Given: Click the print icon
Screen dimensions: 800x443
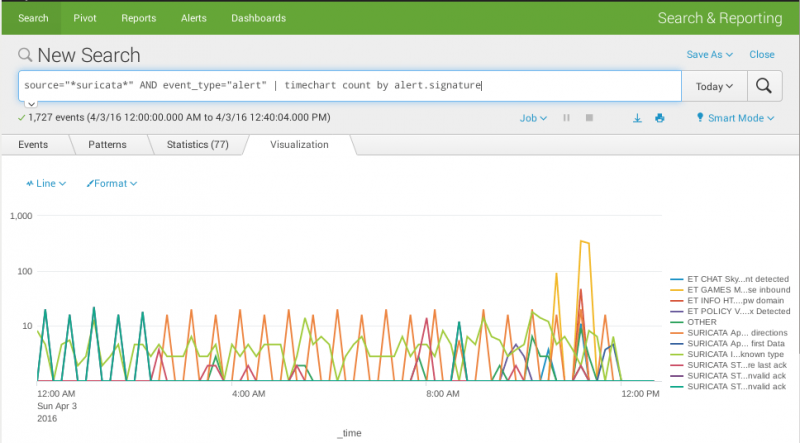Looking at the screenshot, I should point(659,118).
